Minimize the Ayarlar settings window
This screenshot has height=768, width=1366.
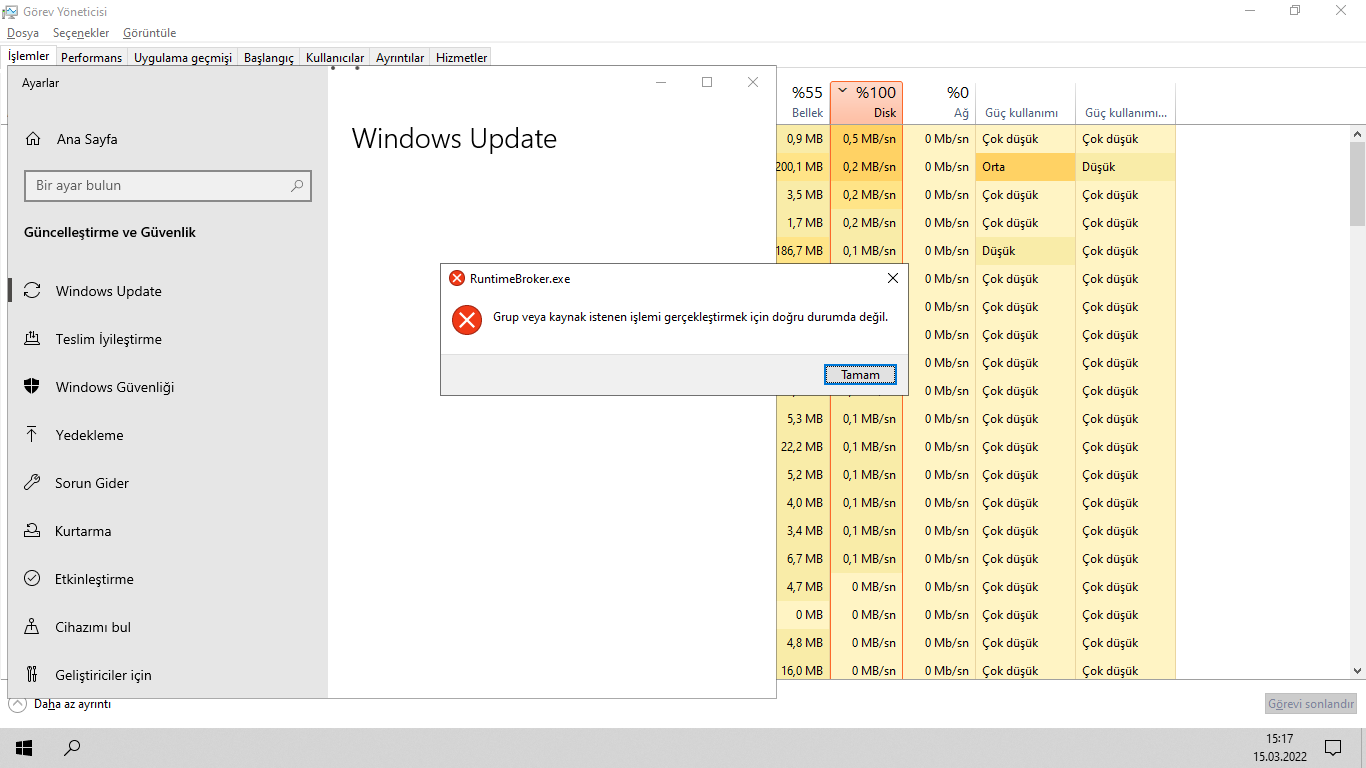pyautogui.click(x=661, y=82)
